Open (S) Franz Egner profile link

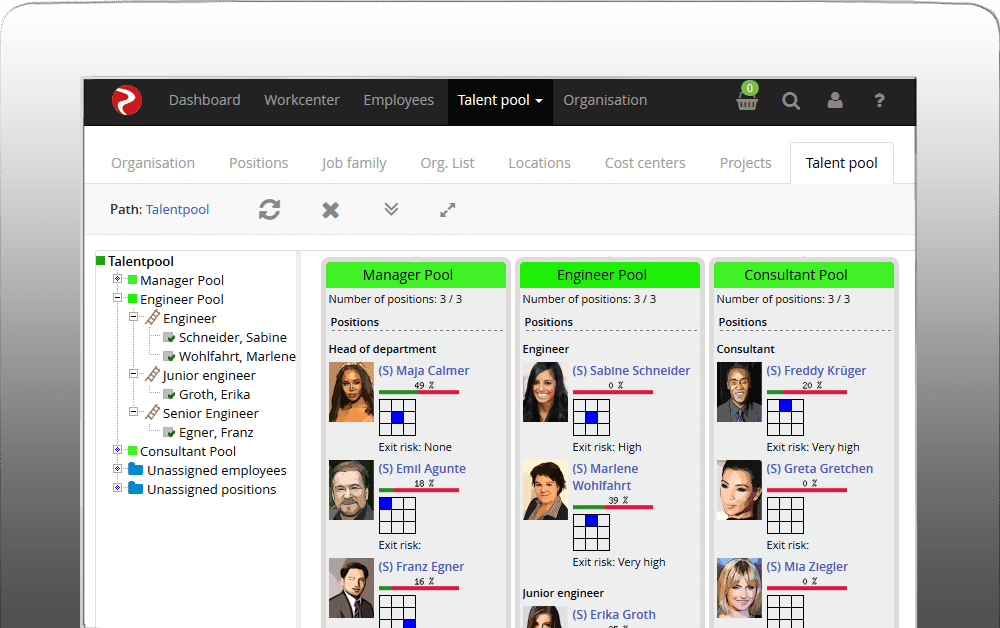click(x=421, y=567)
